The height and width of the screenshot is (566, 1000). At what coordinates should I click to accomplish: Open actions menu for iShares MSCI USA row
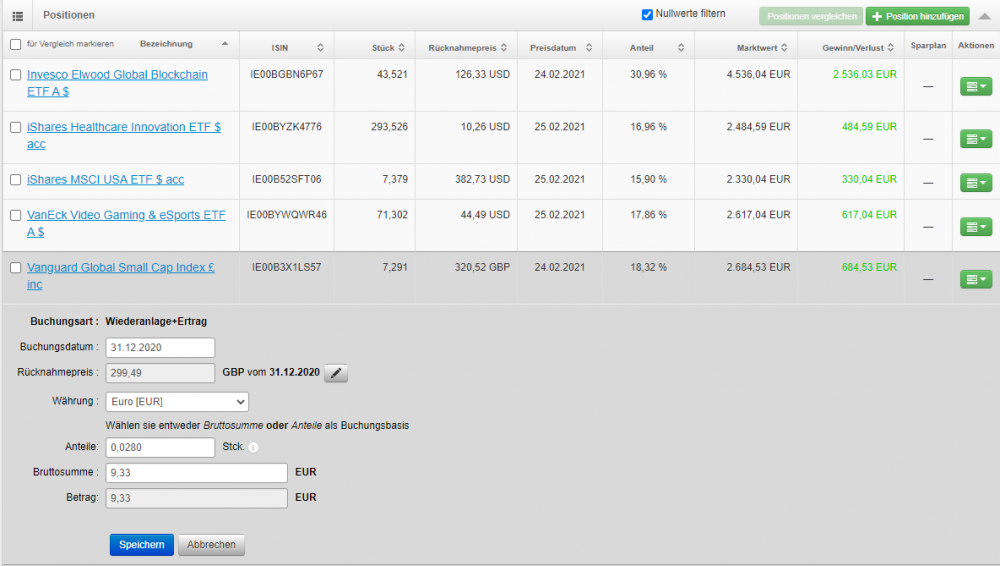pos(976,182)
